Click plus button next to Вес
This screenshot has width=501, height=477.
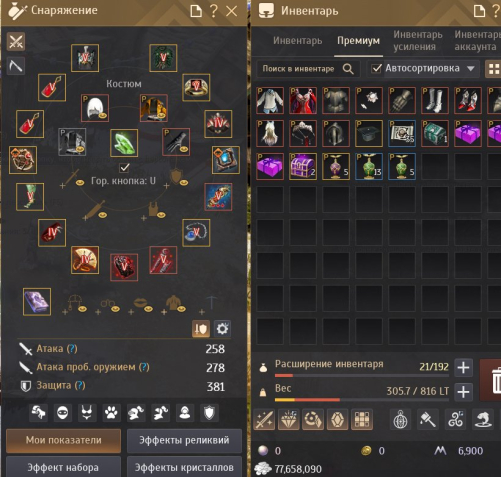point(463,392)
